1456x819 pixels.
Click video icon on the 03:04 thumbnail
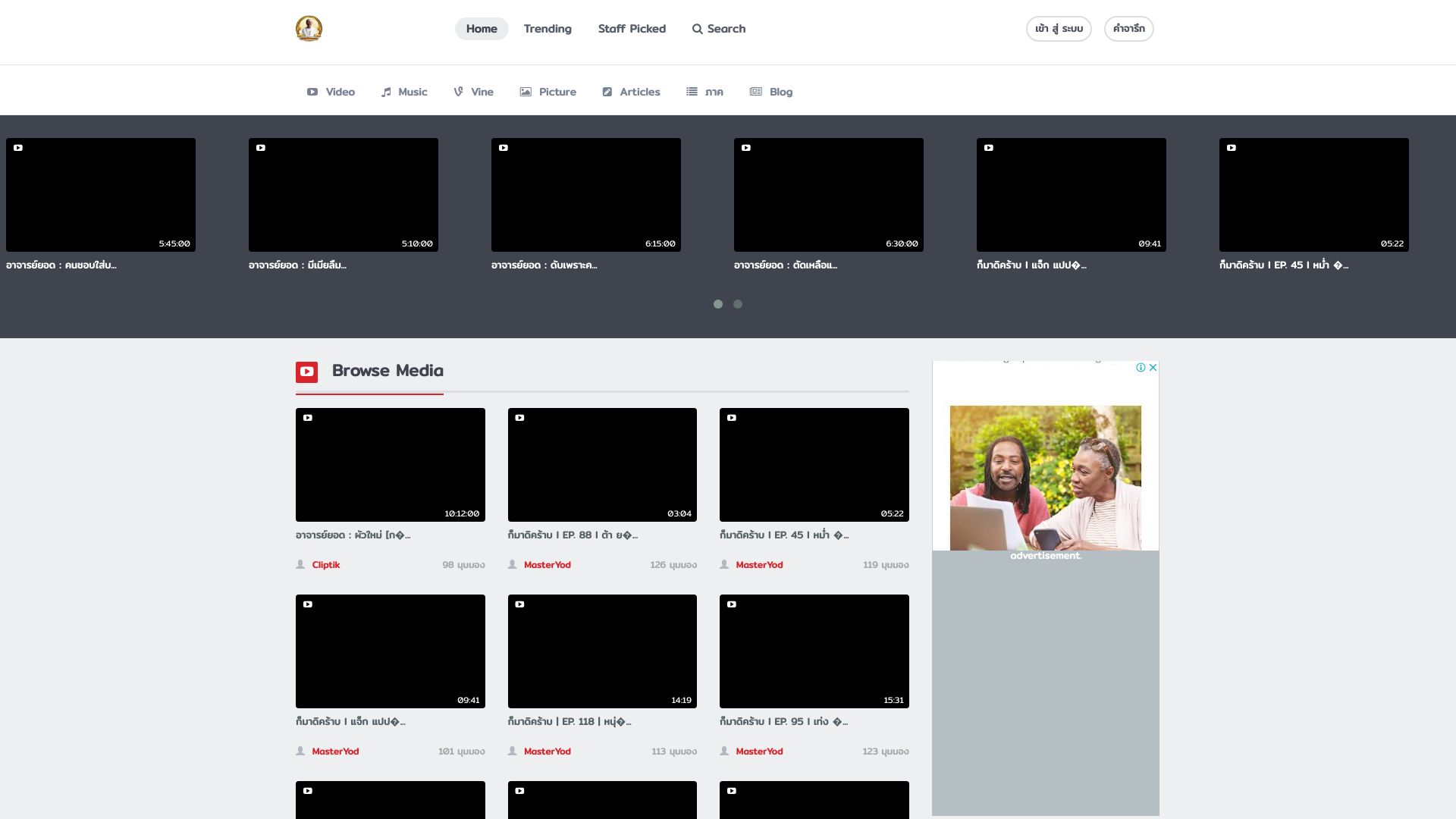[x=519, y=418]
